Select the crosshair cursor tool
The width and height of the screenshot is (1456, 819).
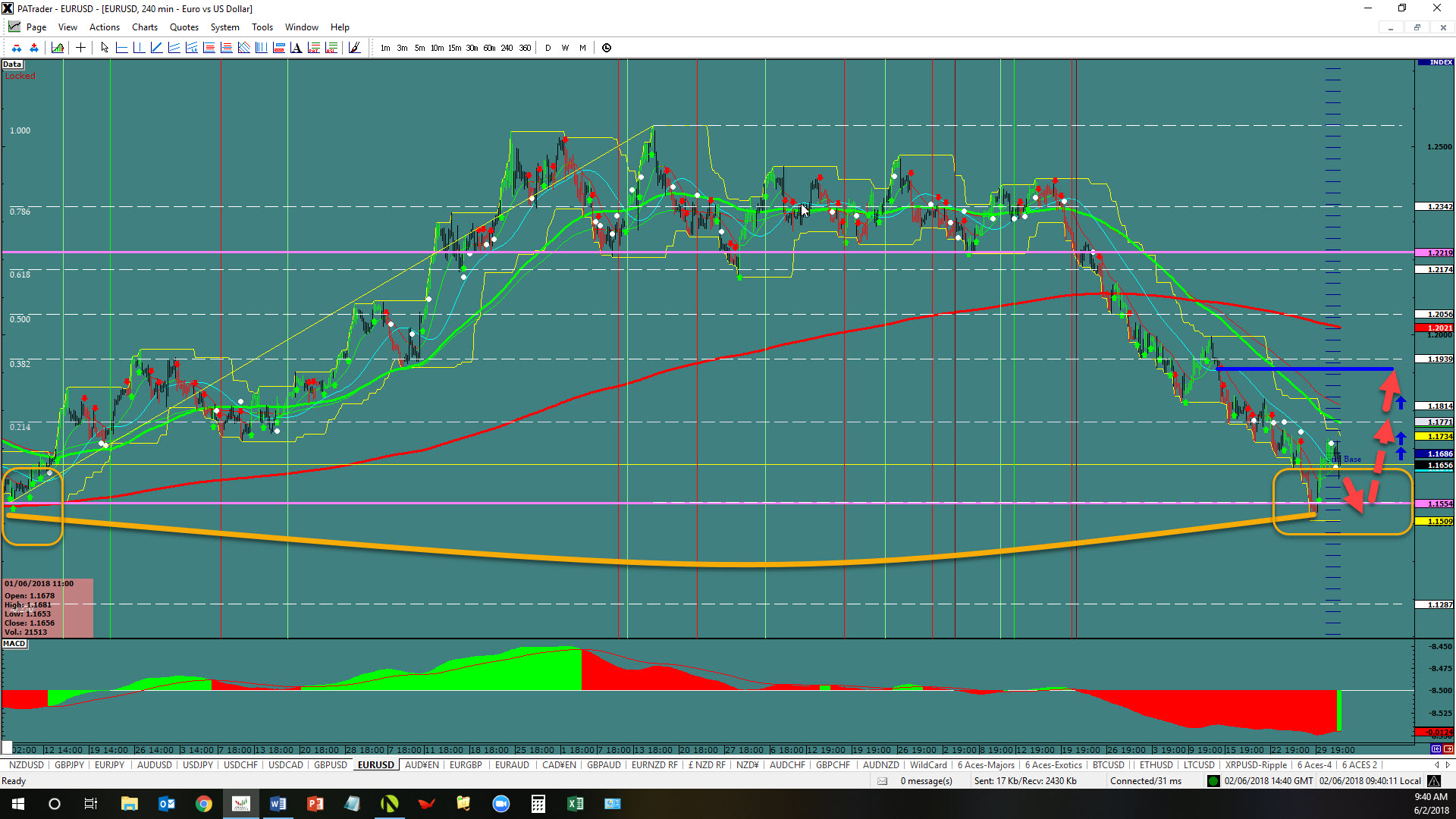[80, 48]
